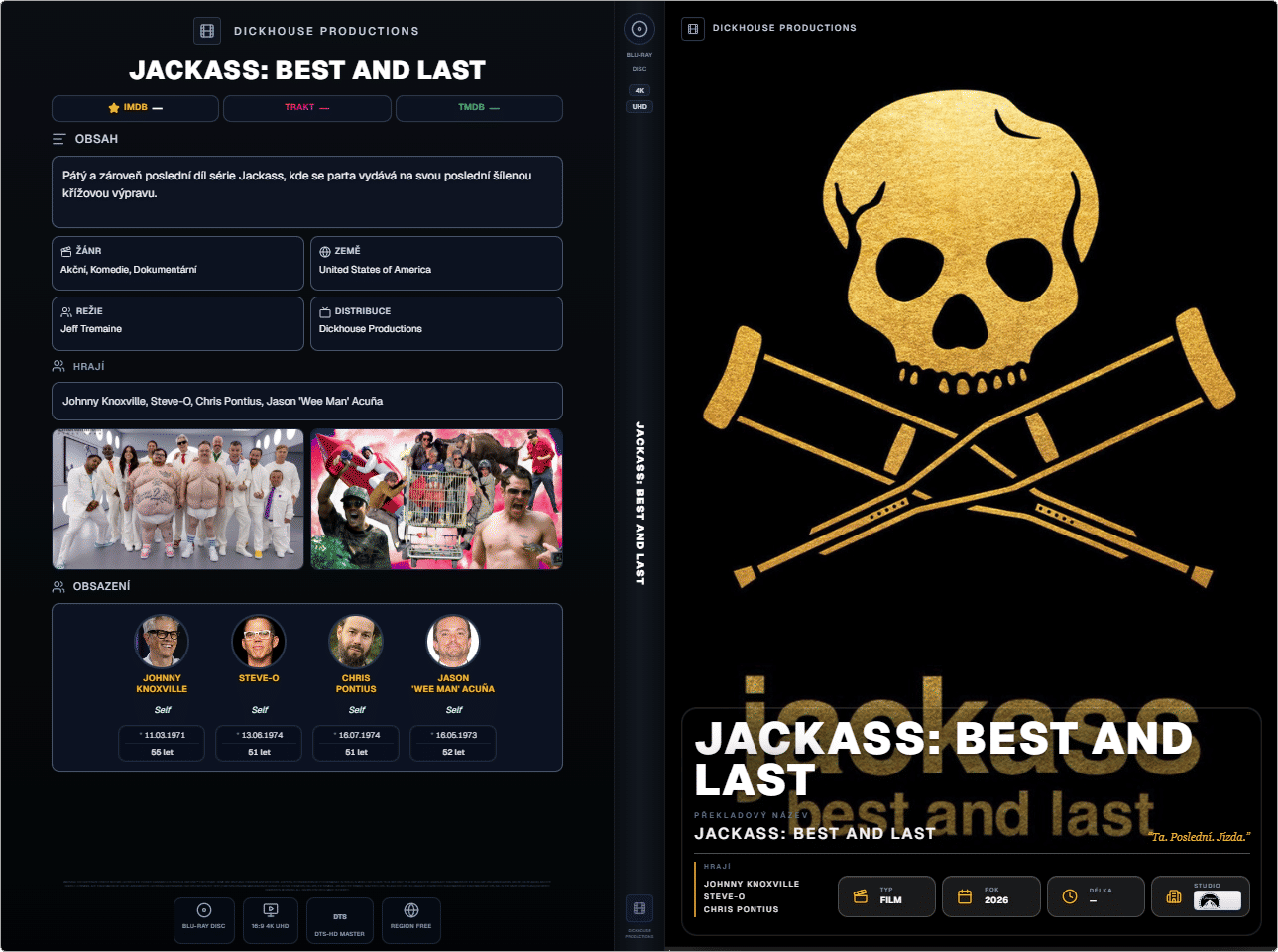Click the Blu-ray Disc badge icon
The height and width of the screenshot is (952, 1278).
tap(204, 910)
